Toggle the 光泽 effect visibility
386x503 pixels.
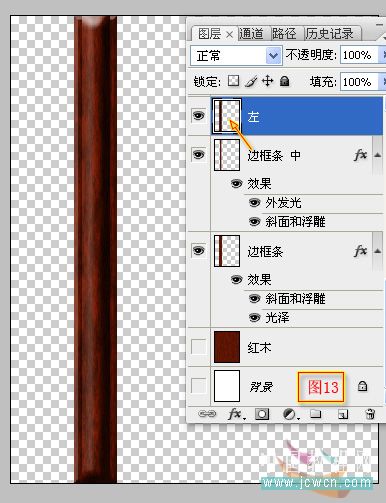(254, 318)
